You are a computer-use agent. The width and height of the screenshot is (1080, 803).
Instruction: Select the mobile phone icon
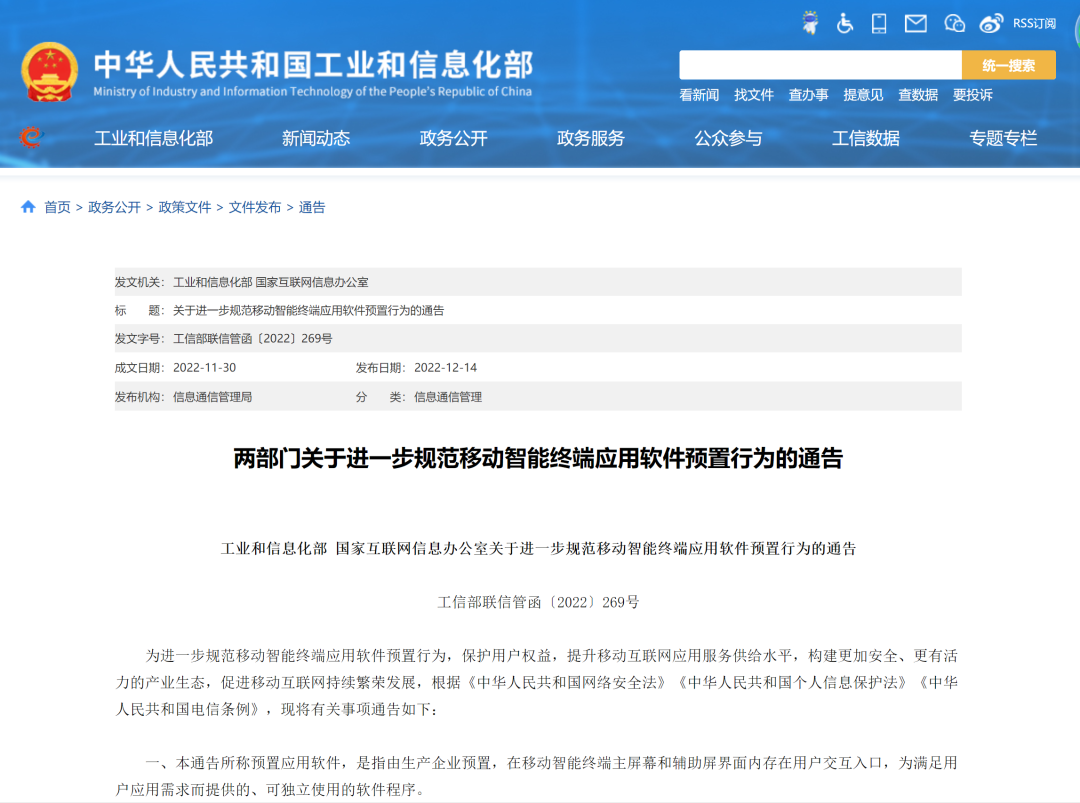point(878,22)
